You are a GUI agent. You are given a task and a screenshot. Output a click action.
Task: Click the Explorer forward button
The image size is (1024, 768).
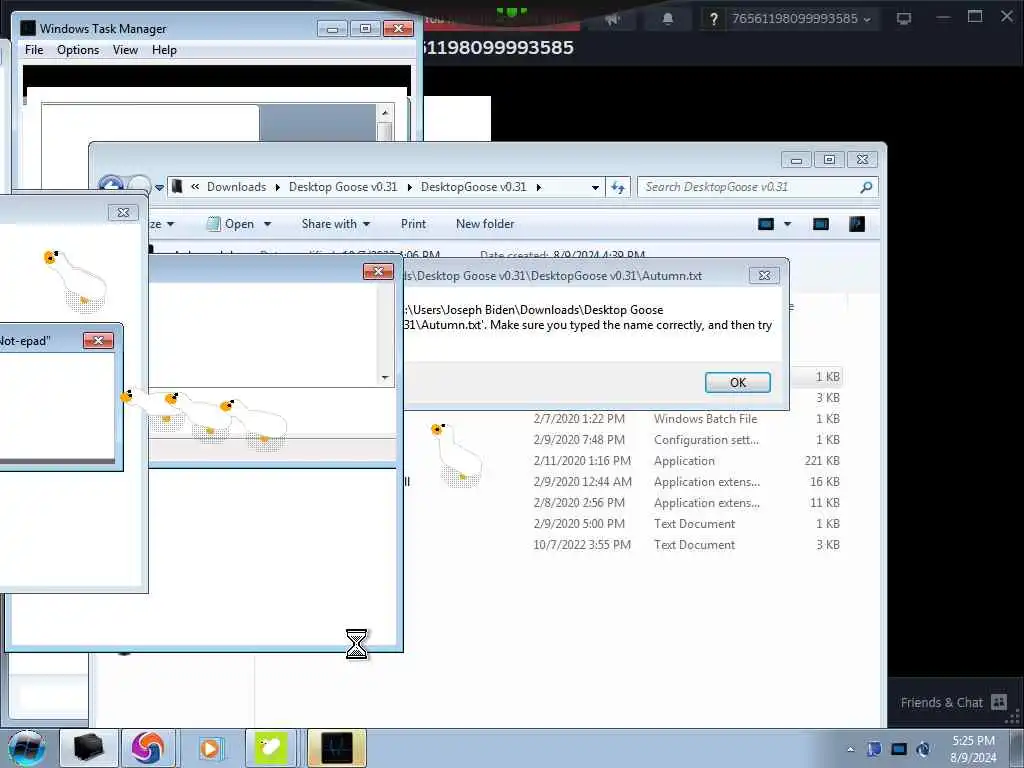138,186
